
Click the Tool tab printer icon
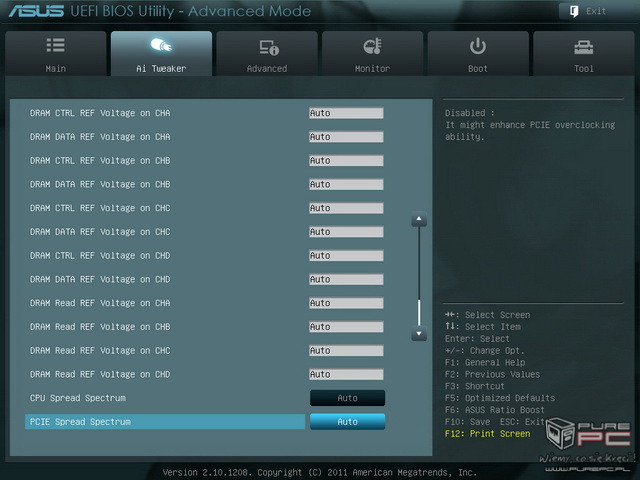tap(583, 47)
